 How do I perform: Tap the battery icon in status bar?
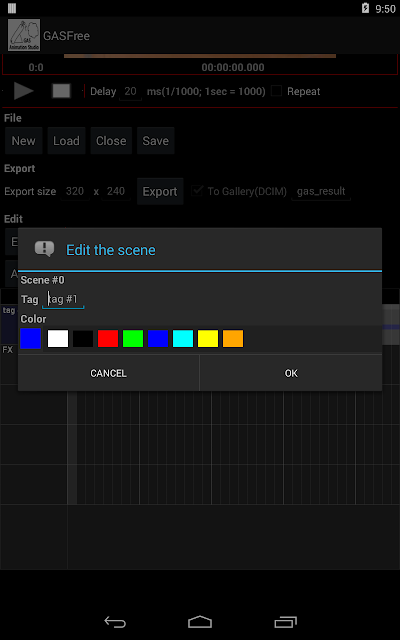[x=366, y=8]
